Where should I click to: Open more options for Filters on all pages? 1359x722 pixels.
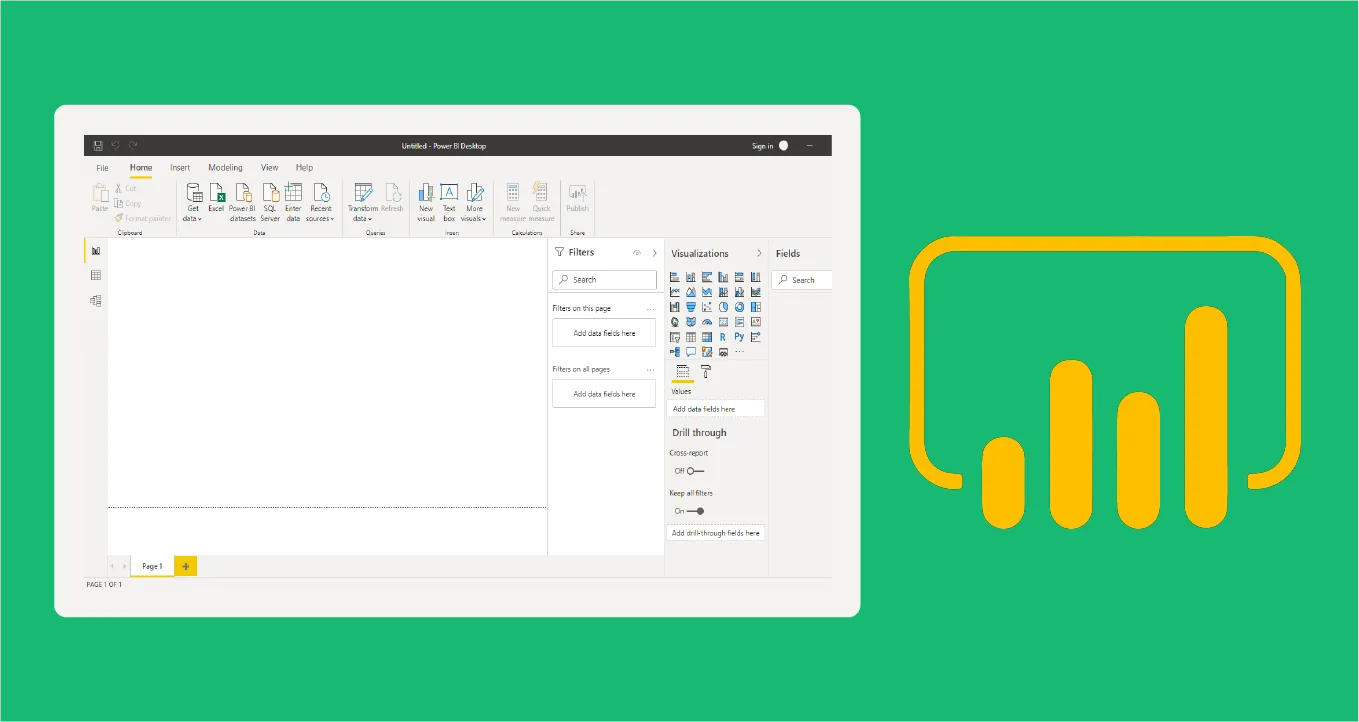(x=651, y=370)
